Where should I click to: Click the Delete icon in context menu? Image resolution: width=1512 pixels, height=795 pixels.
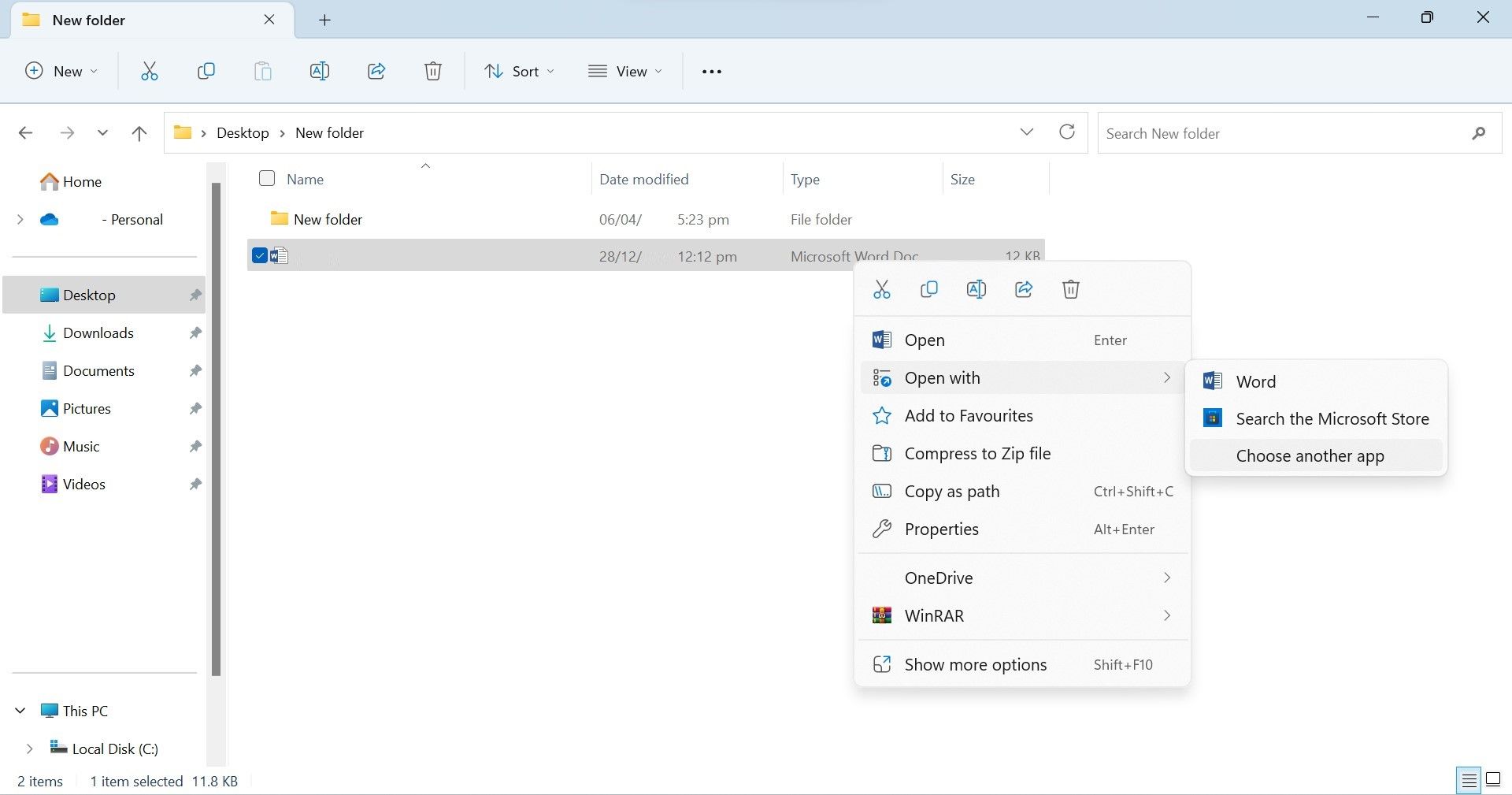[1071, 289]
